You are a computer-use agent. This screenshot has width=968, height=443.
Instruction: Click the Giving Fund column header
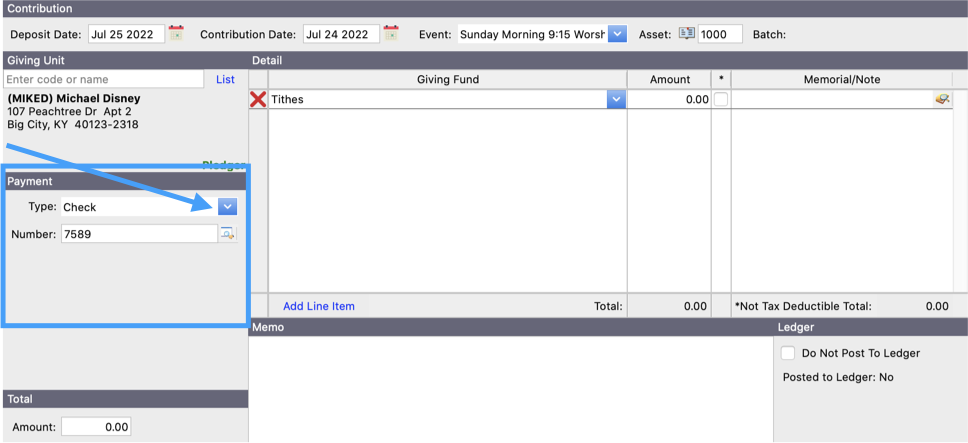click(447, 79)
